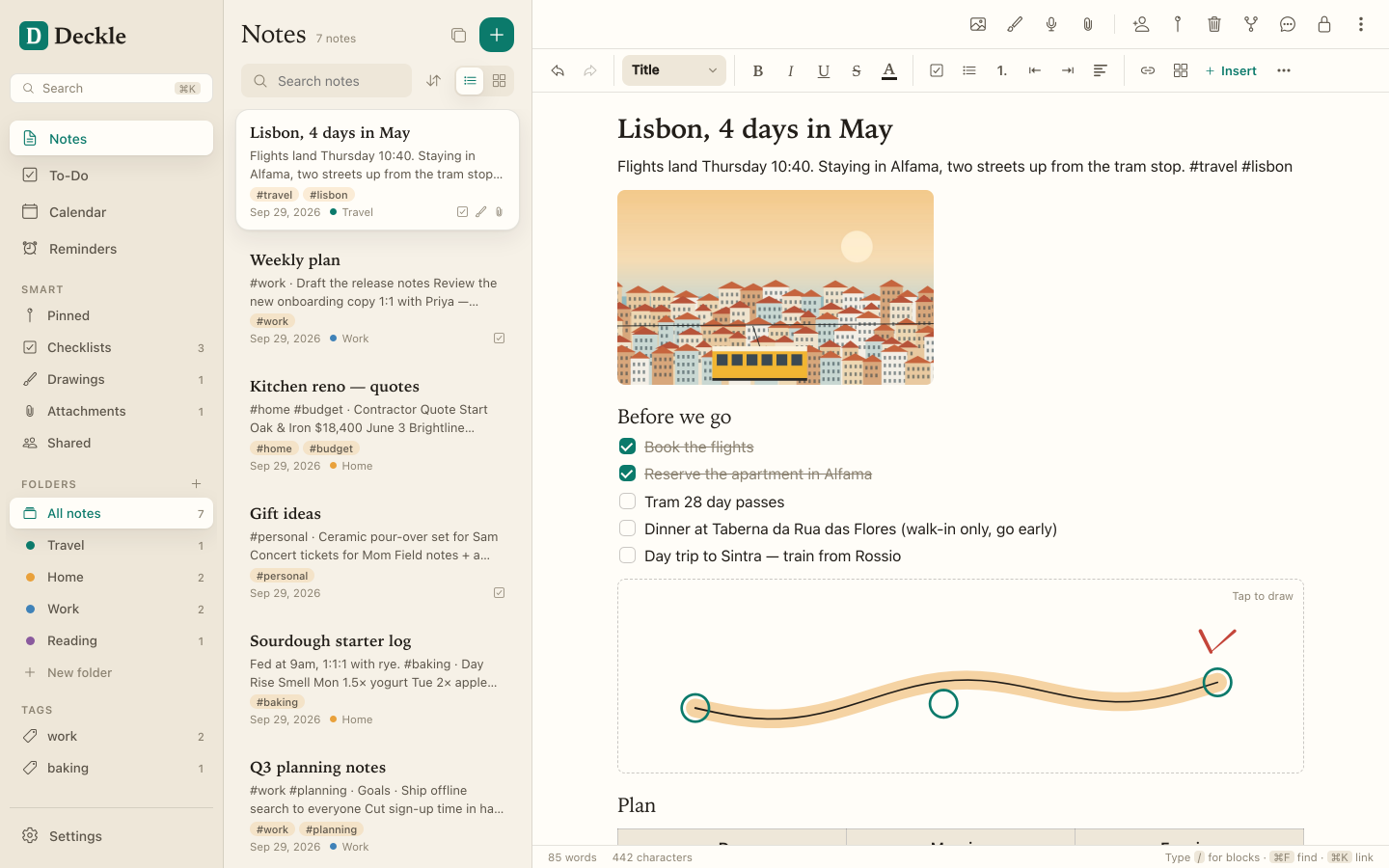
Task: Start voice recording with the microphone icon
Action: [1051, 25]
